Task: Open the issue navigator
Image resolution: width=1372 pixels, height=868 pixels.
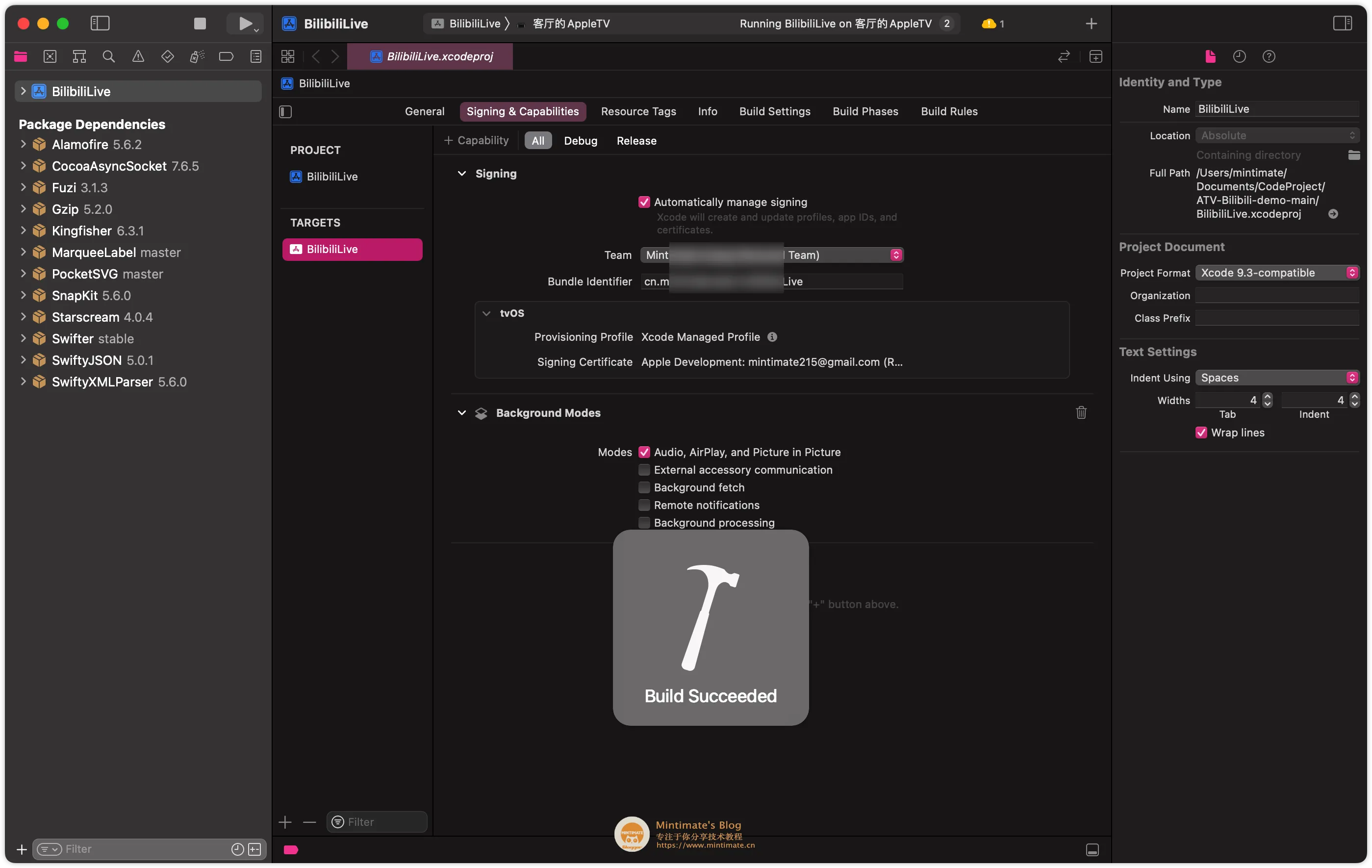Action: coord(138,56)
